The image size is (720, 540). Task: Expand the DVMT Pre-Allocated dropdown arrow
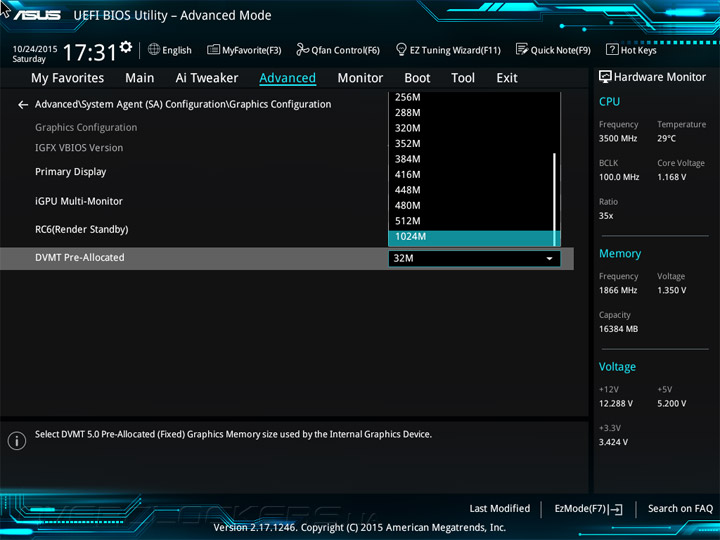pyautogui.click(x=549, y=259)
